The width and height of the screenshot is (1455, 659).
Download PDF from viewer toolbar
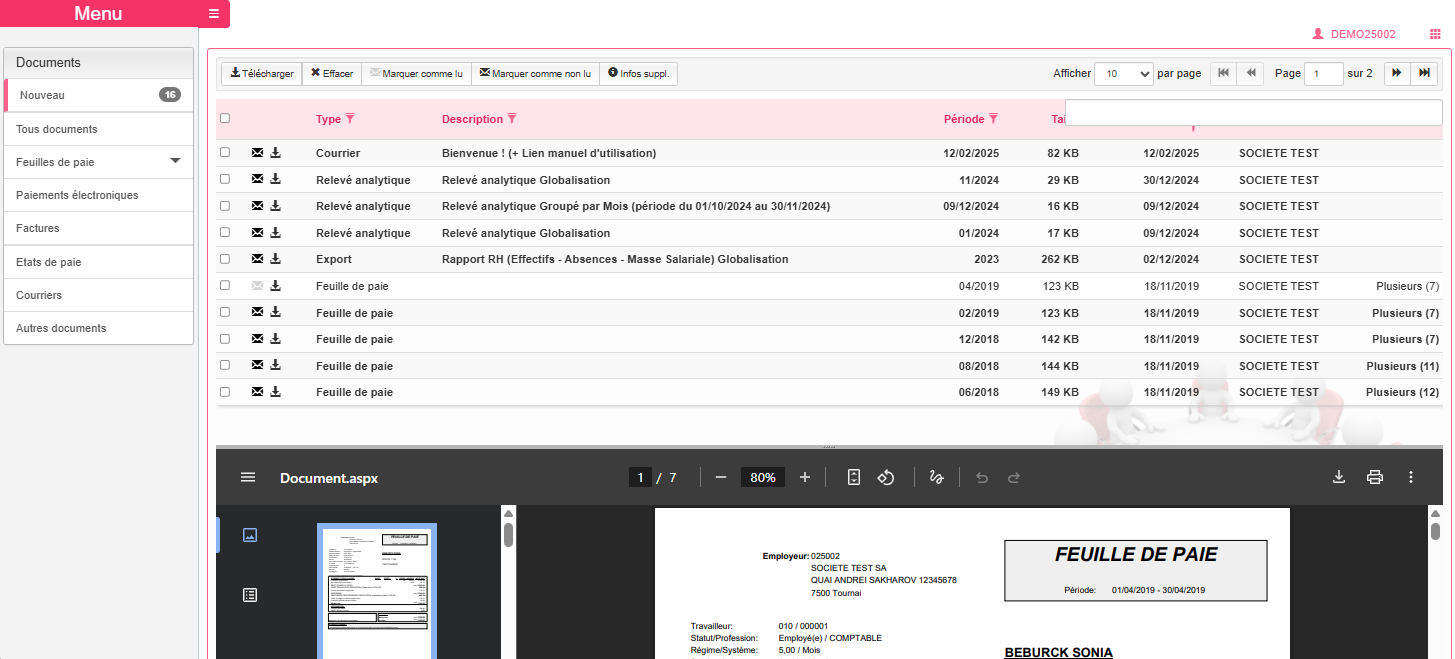[1339, 478]
